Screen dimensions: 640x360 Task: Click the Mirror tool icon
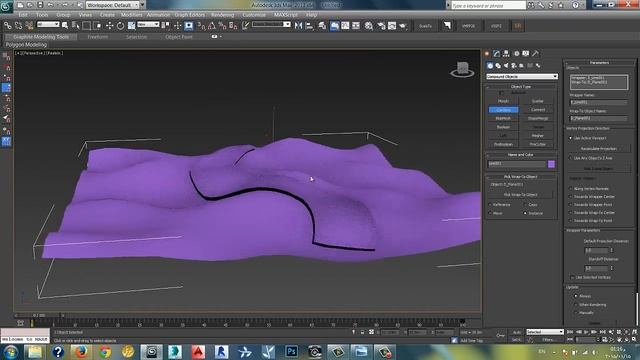[x=298, y=26]
